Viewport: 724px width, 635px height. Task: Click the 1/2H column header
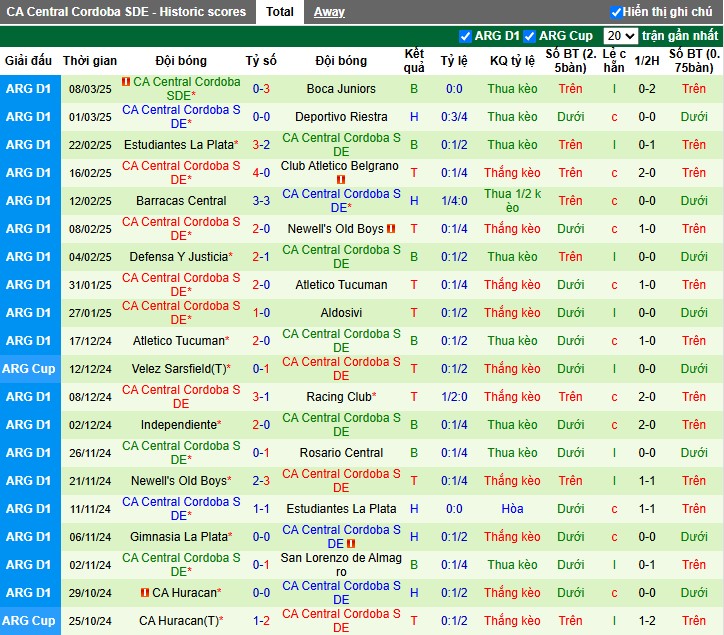[x=646, y=60]
